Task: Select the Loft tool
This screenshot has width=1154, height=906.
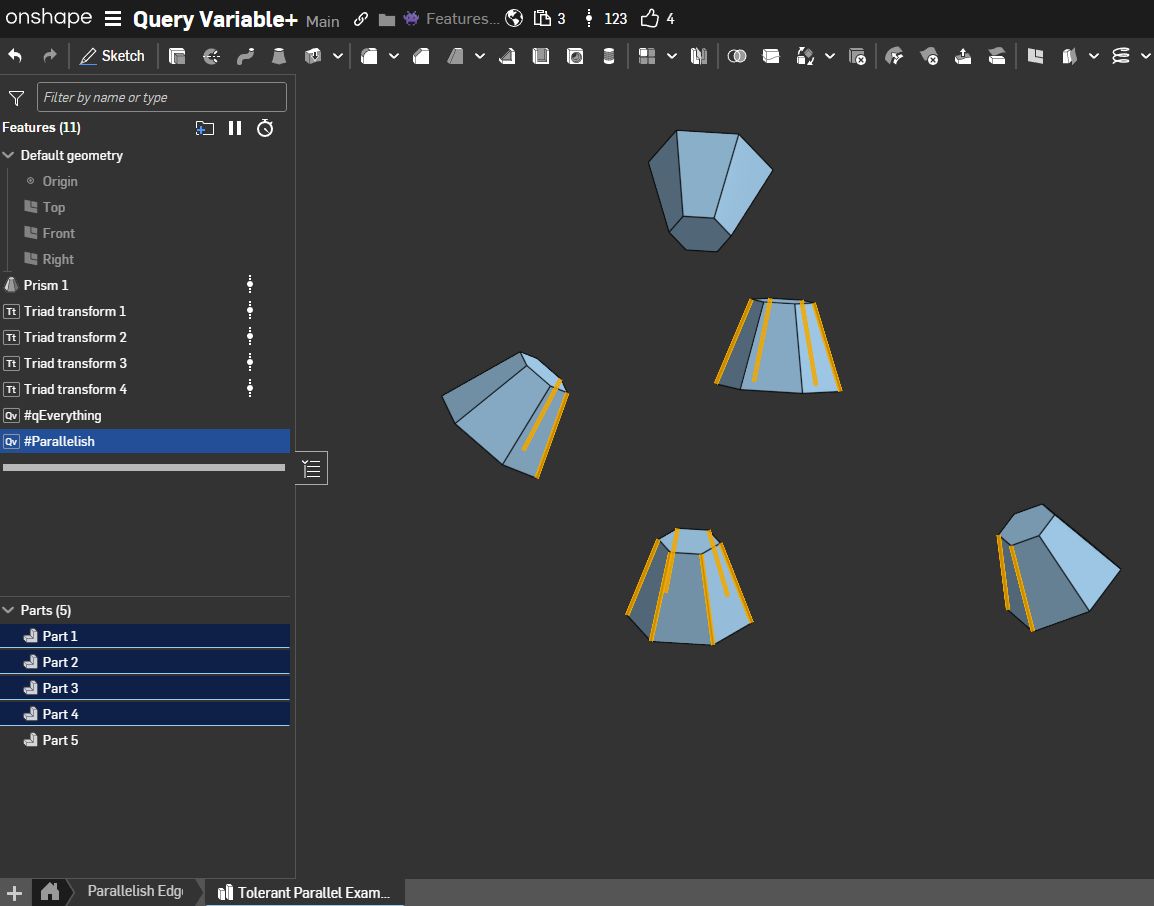Action: coord(279,56)
